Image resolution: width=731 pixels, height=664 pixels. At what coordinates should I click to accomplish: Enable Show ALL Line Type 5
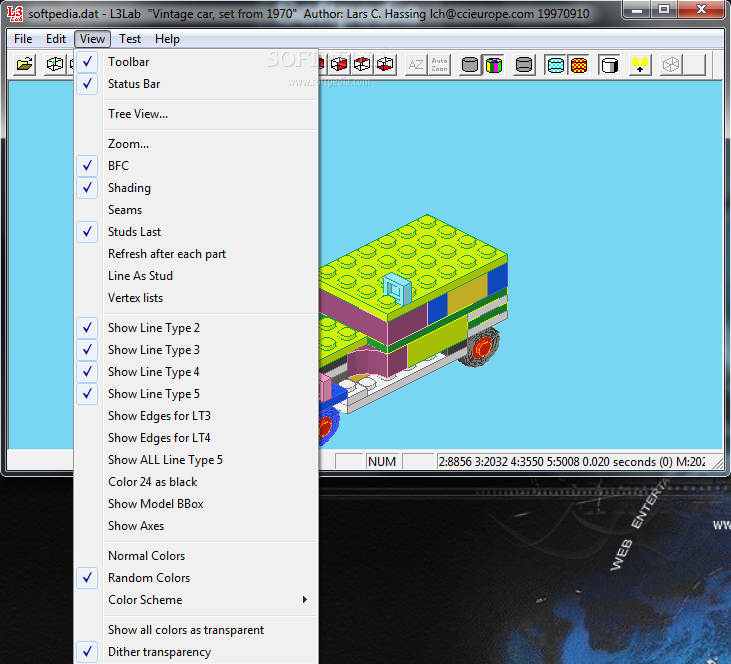(x=196, y=460)
